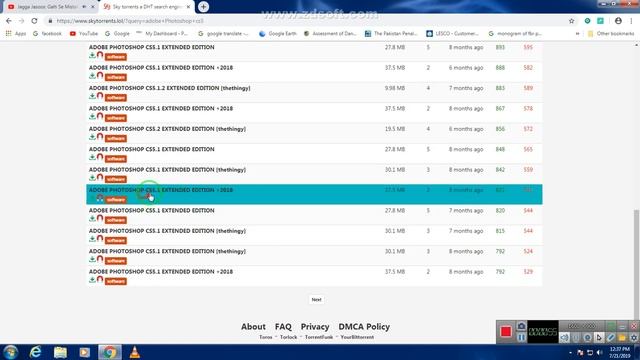Open the recorder output folder icon
The image size is (640, 360).
point(622,338)
